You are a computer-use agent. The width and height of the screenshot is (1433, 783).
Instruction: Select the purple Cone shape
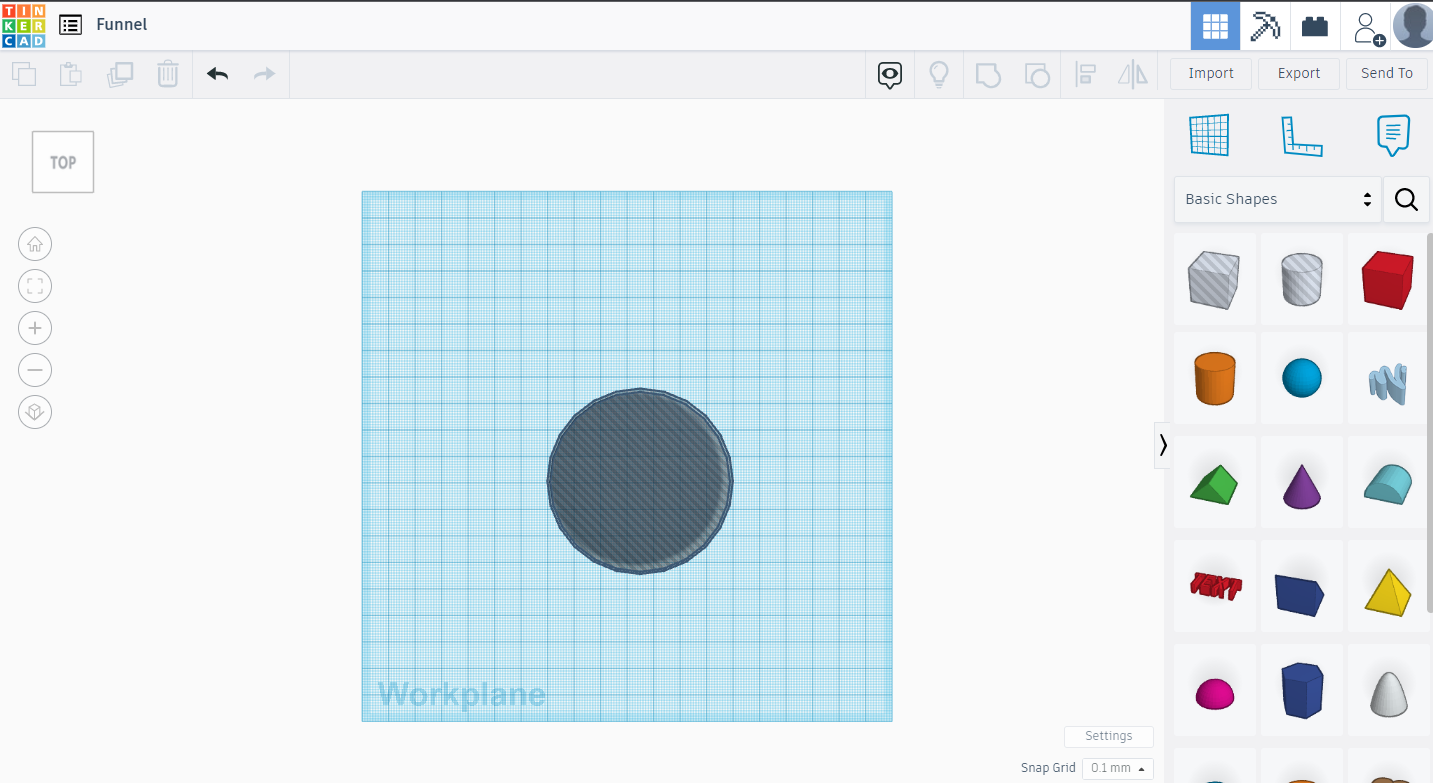1302,484
